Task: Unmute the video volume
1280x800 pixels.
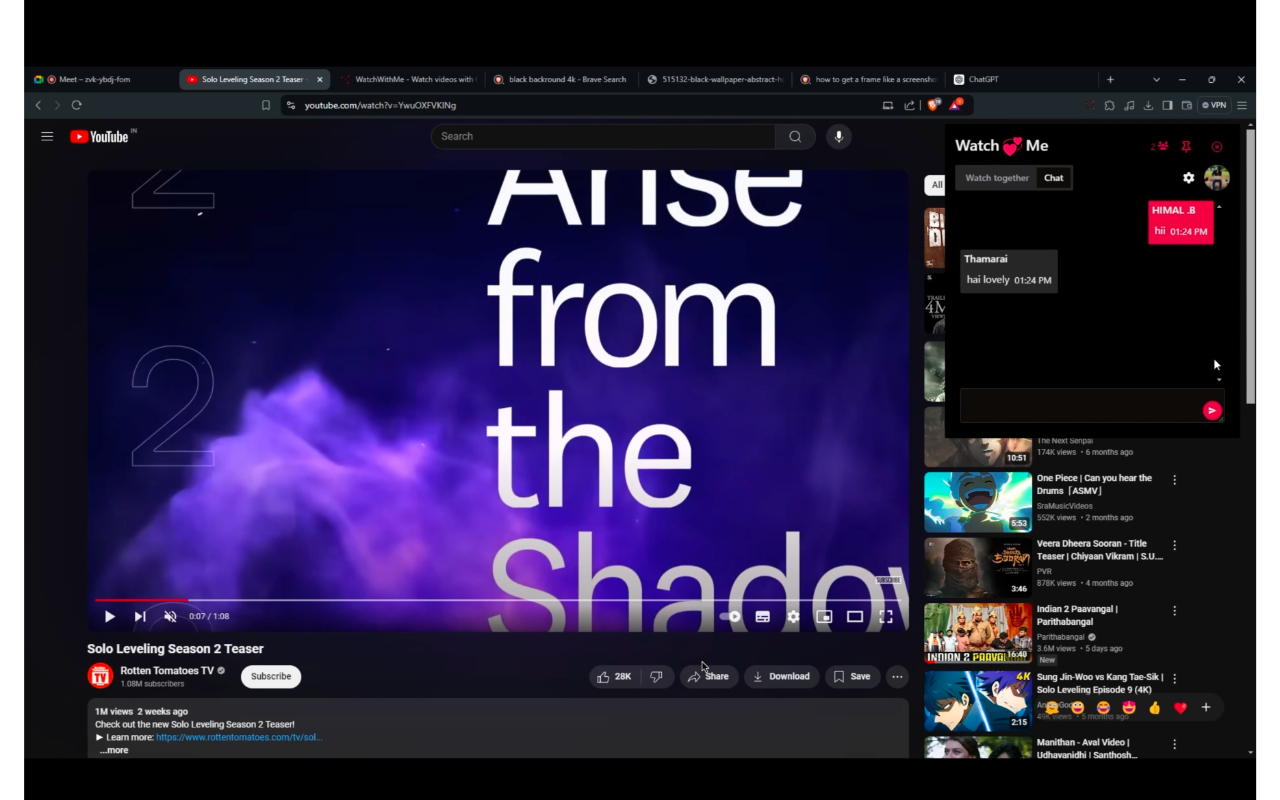Action: tap(170, 617)
